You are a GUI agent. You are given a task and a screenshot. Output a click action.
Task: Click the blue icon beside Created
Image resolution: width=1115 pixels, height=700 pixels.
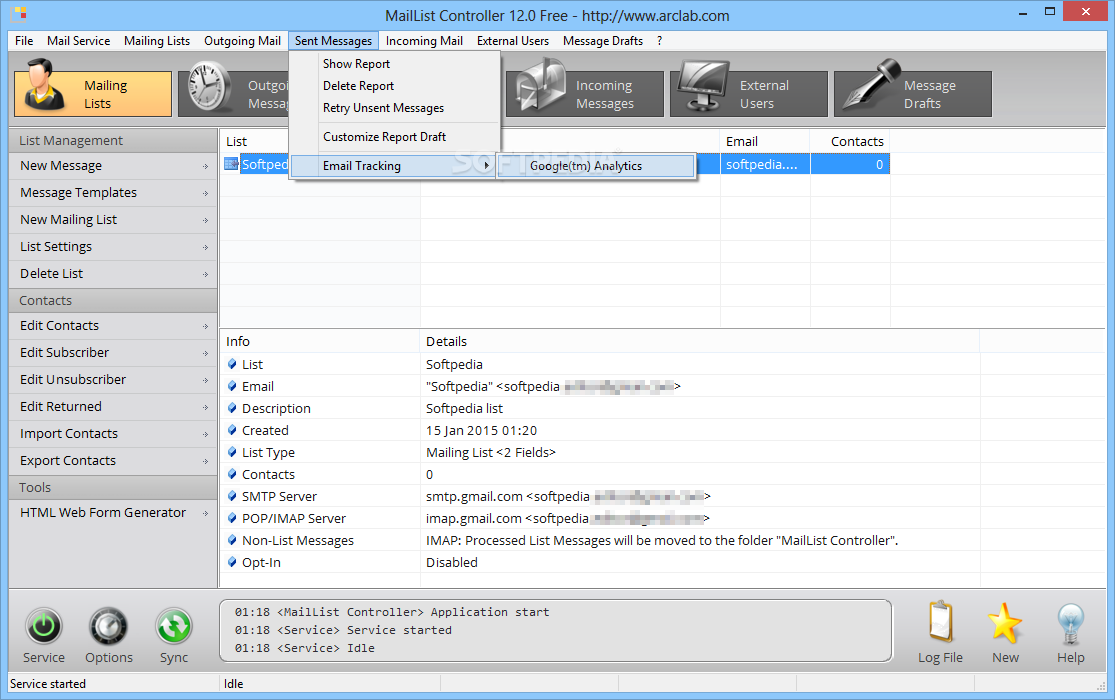click(232, 430)
